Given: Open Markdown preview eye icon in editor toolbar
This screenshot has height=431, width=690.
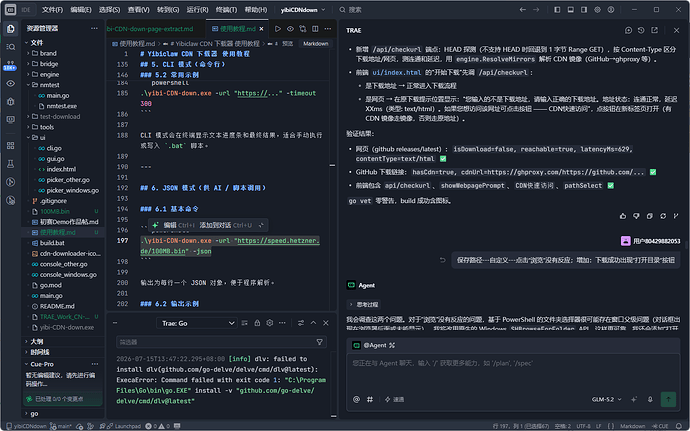Looking at the screenshot, I should pyautogui.click(x=290, y=29).
